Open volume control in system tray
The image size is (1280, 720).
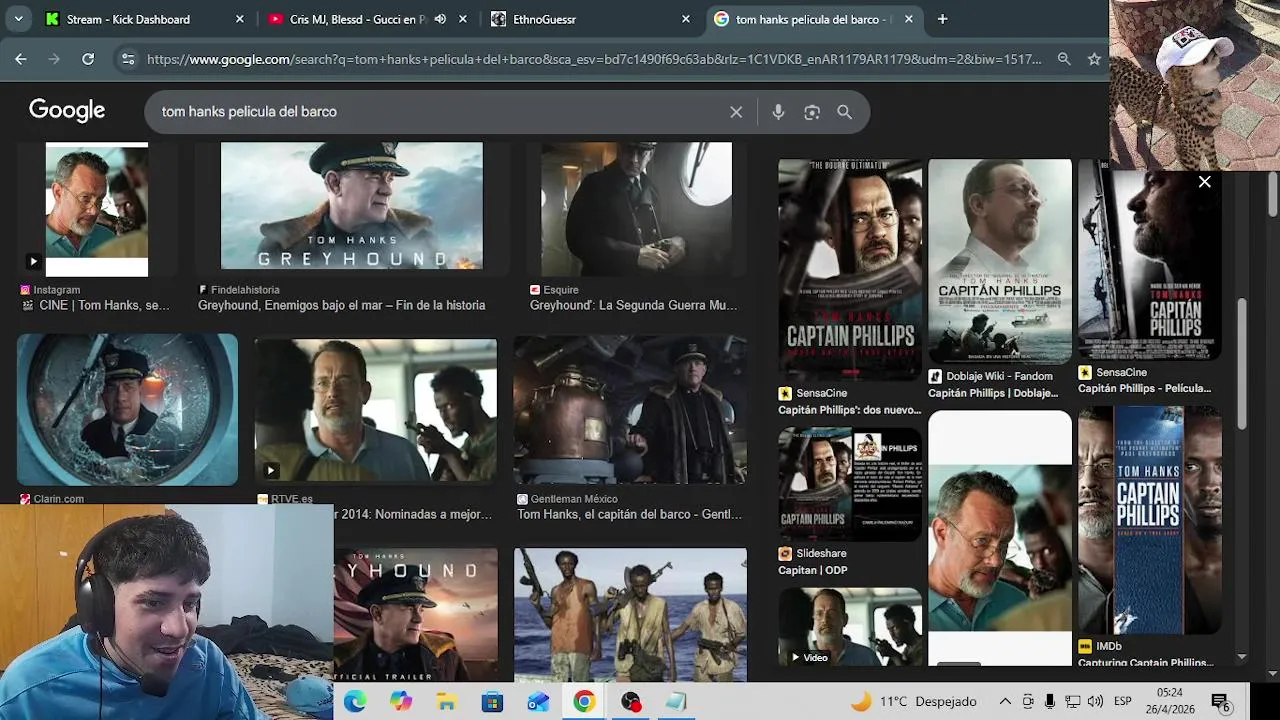[x=1095, y=702]
